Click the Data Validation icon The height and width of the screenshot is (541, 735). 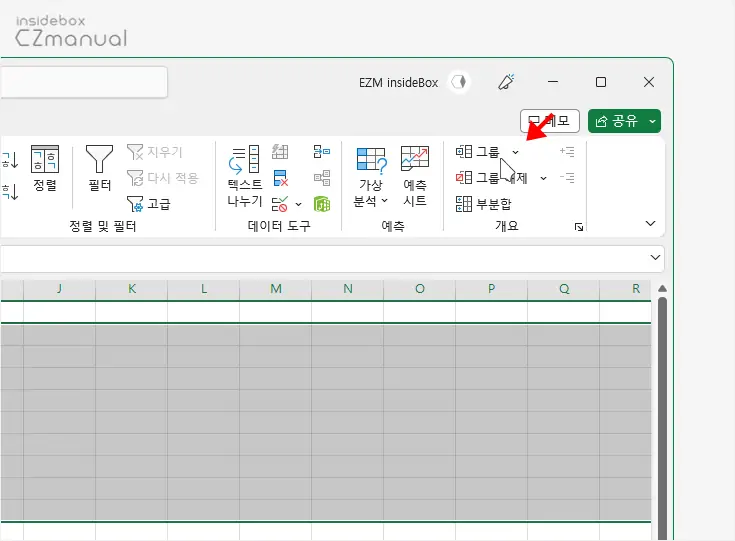point(280,204)
